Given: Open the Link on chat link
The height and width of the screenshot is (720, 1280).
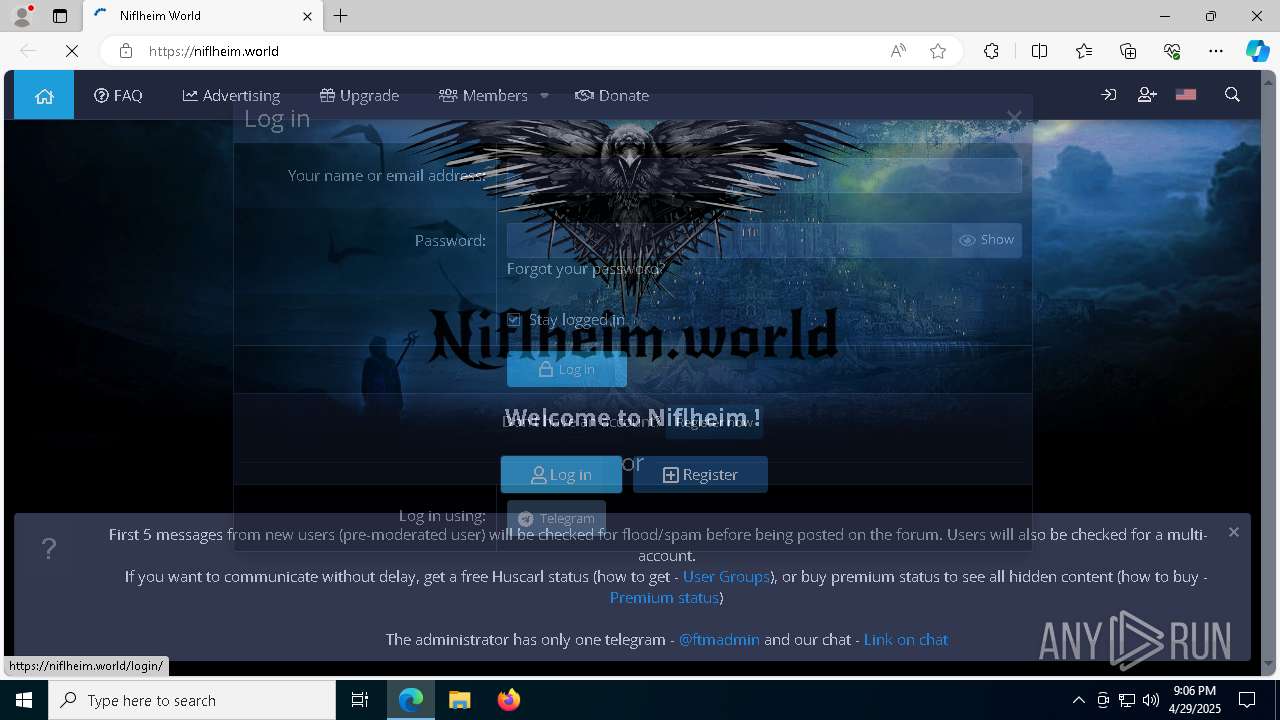Looking at the screenshot, I should [906, 640].
